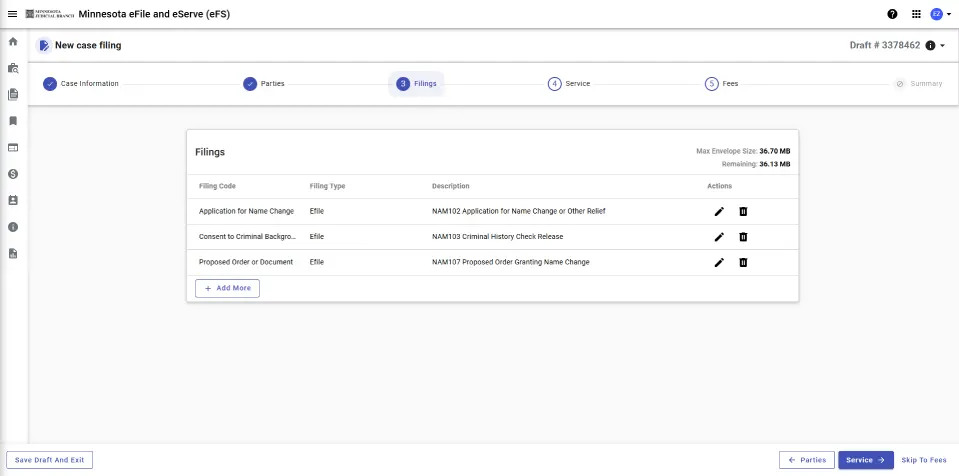Open the reports chart document sidebar icon

click(13, 253)
